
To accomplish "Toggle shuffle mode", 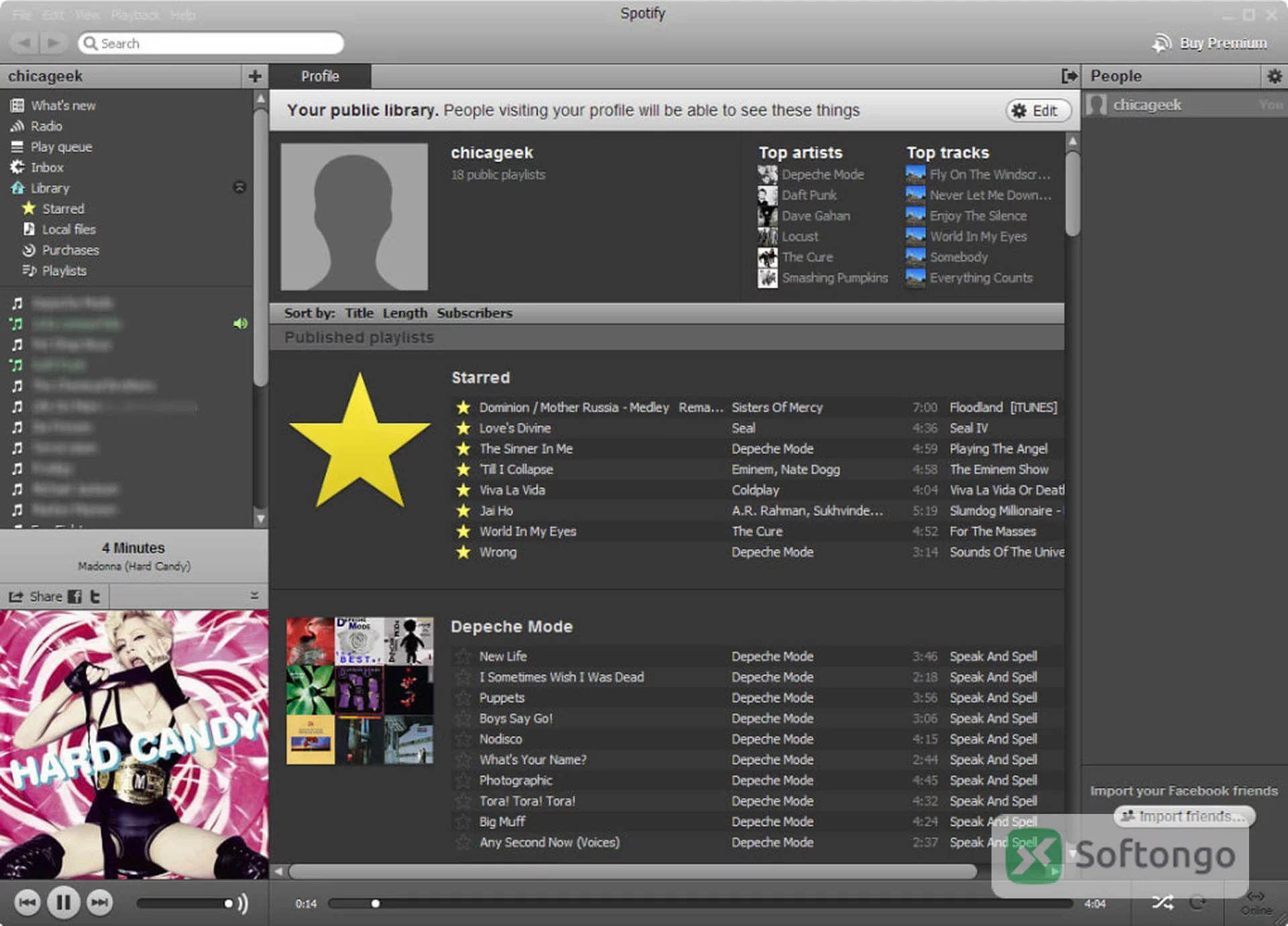I will (x=1163, y=903).
